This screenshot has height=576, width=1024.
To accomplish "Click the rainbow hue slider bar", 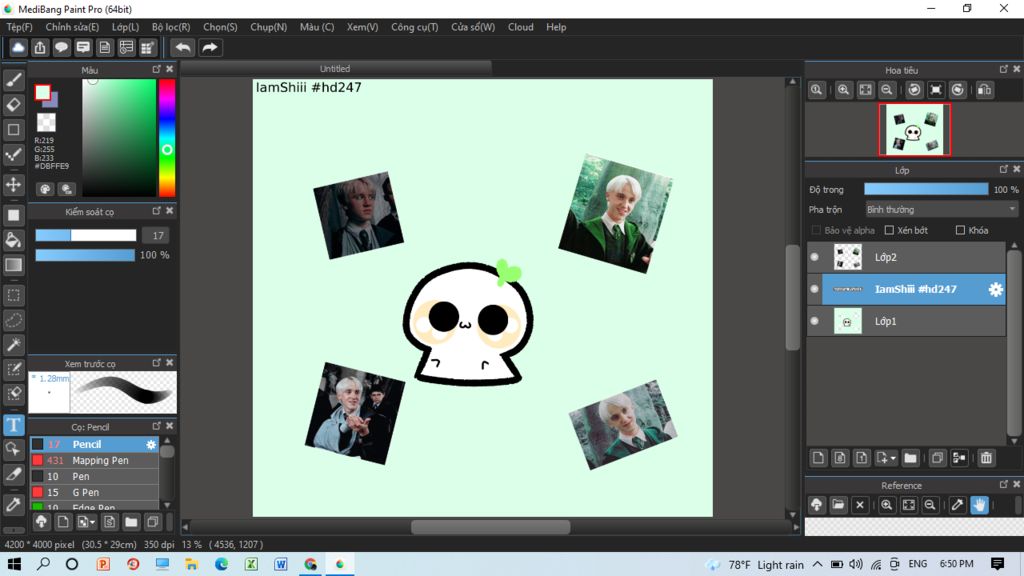I will pos(167,137).
